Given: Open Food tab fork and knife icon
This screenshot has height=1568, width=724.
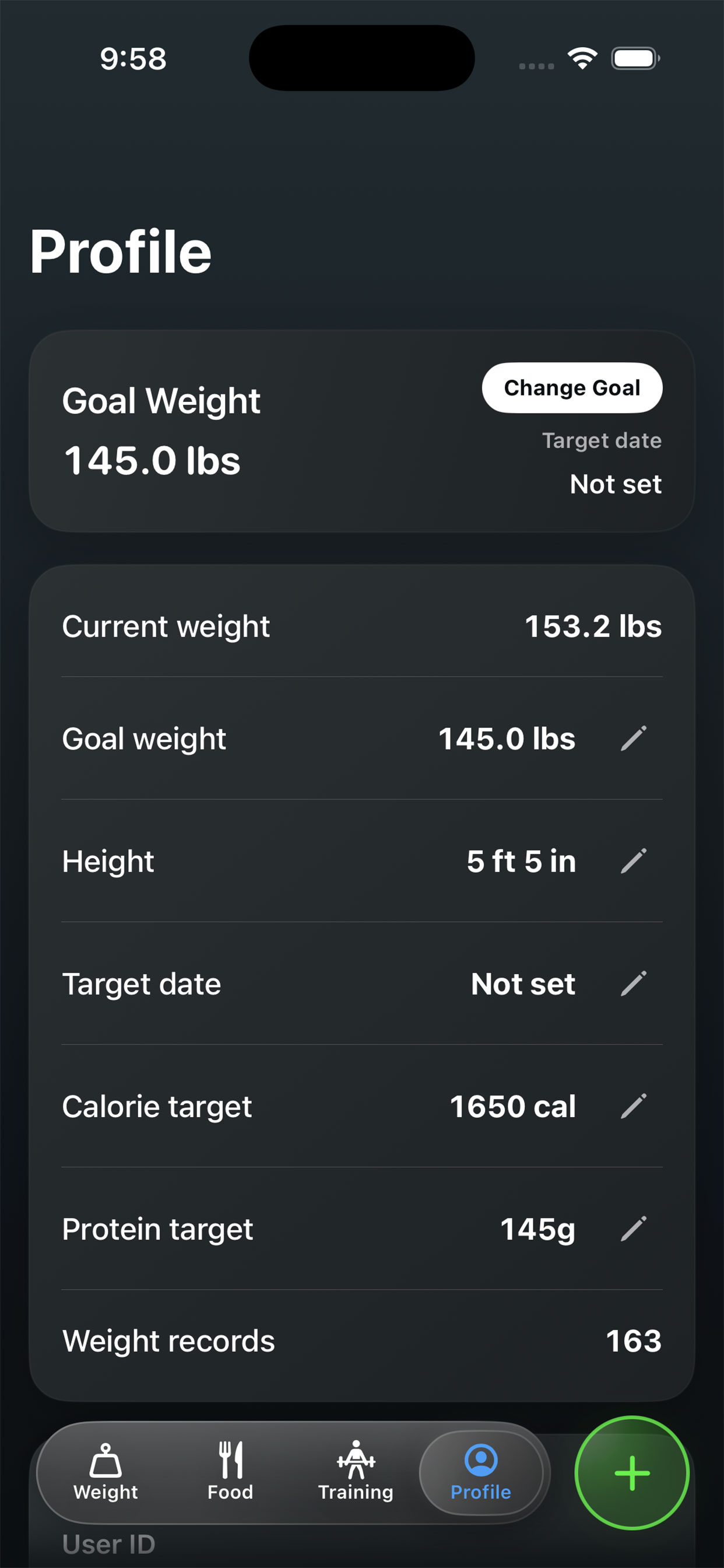Looking at the screenshot, I should tap(231, 1459).
